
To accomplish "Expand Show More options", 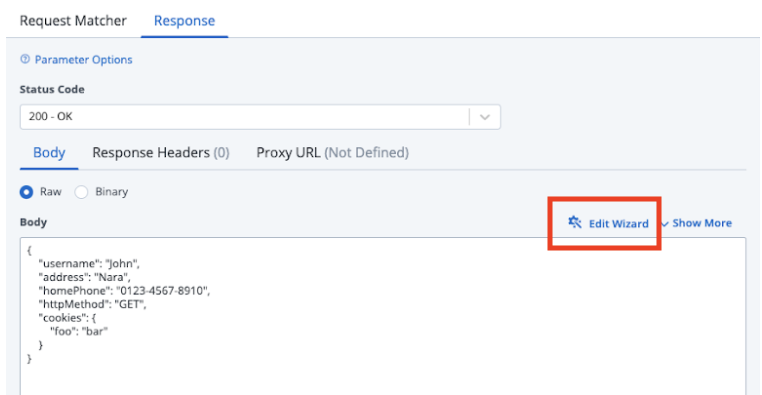I will (696, 223).
